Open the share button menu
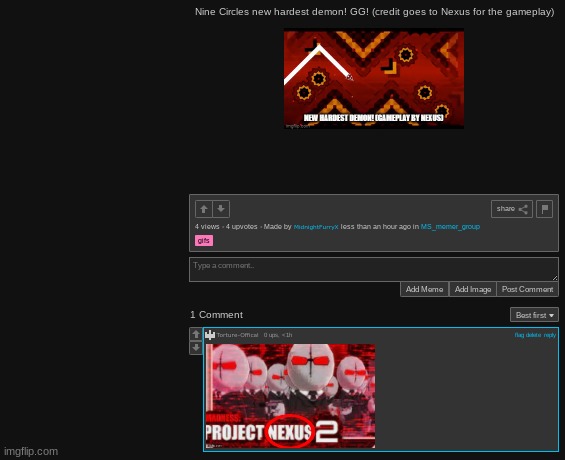The image size is (565, 460). coord(512,209)
